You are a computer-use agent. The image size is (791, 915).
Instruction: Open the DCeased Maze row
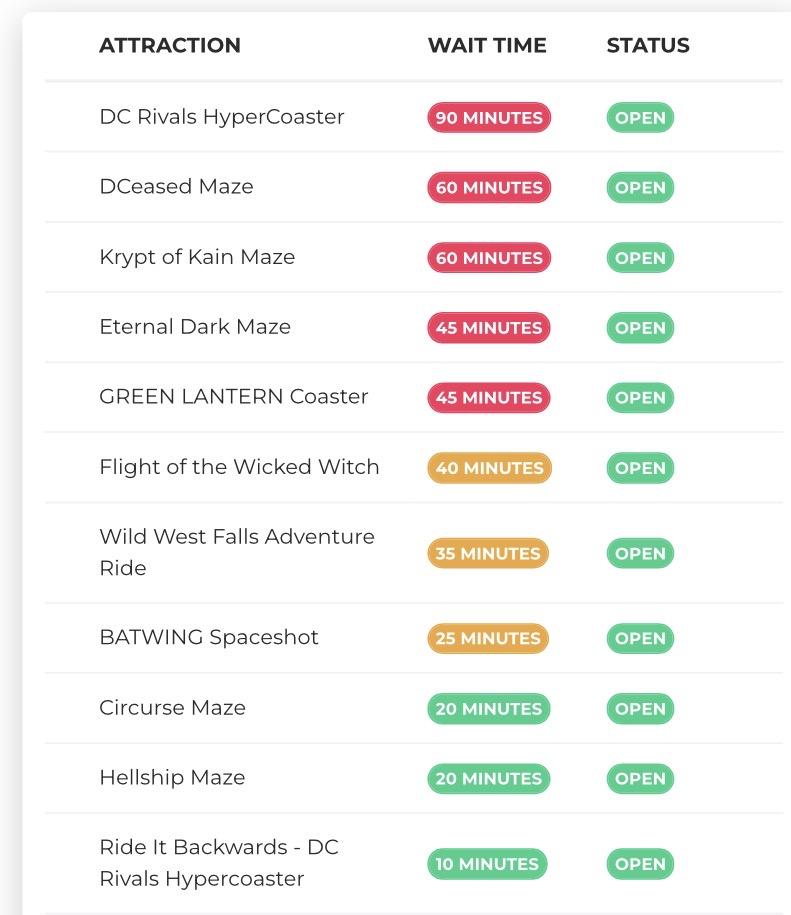(177, 187)
